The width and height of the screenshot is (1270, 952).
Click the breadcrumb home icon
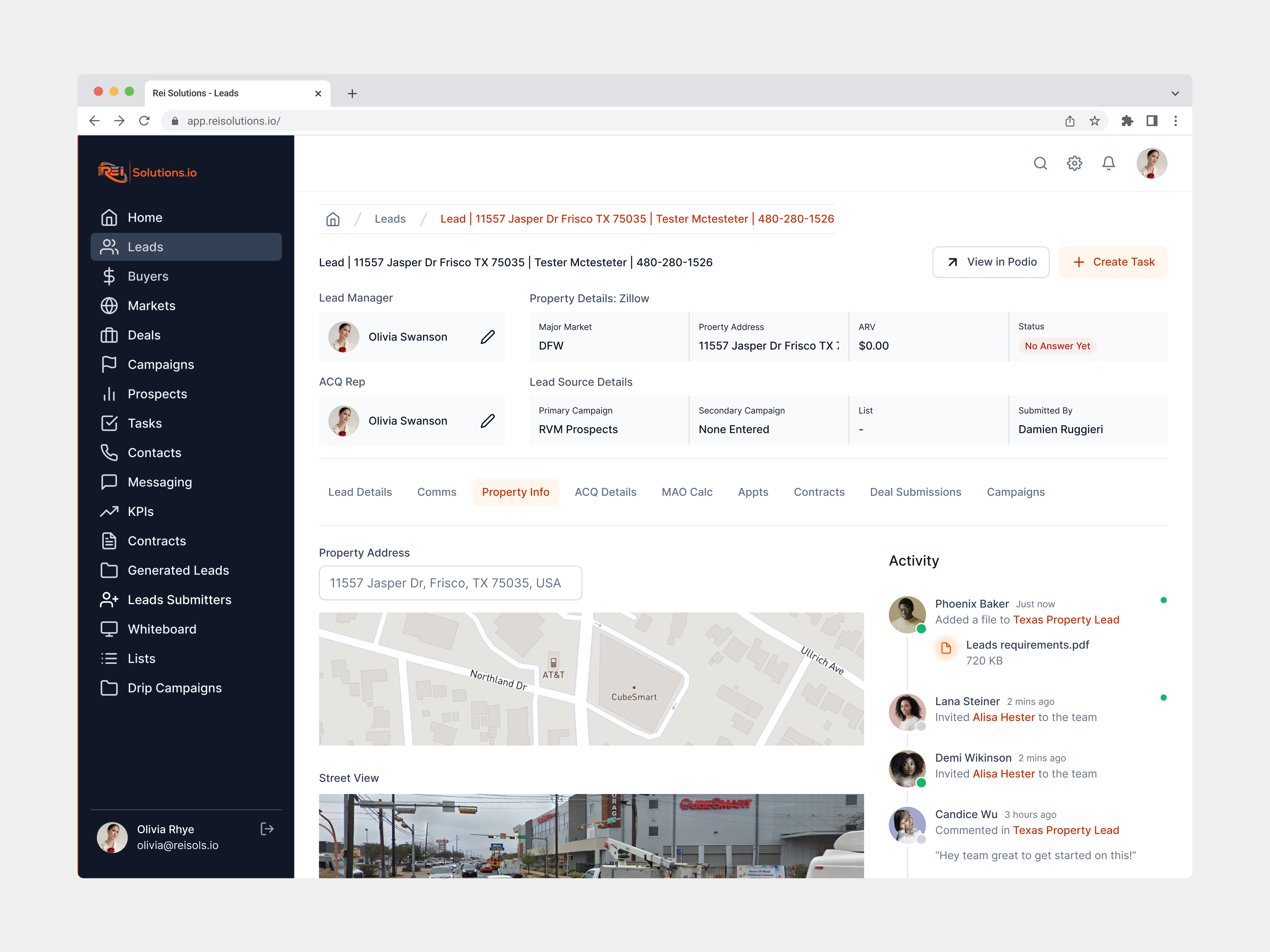tap(332, 219)
